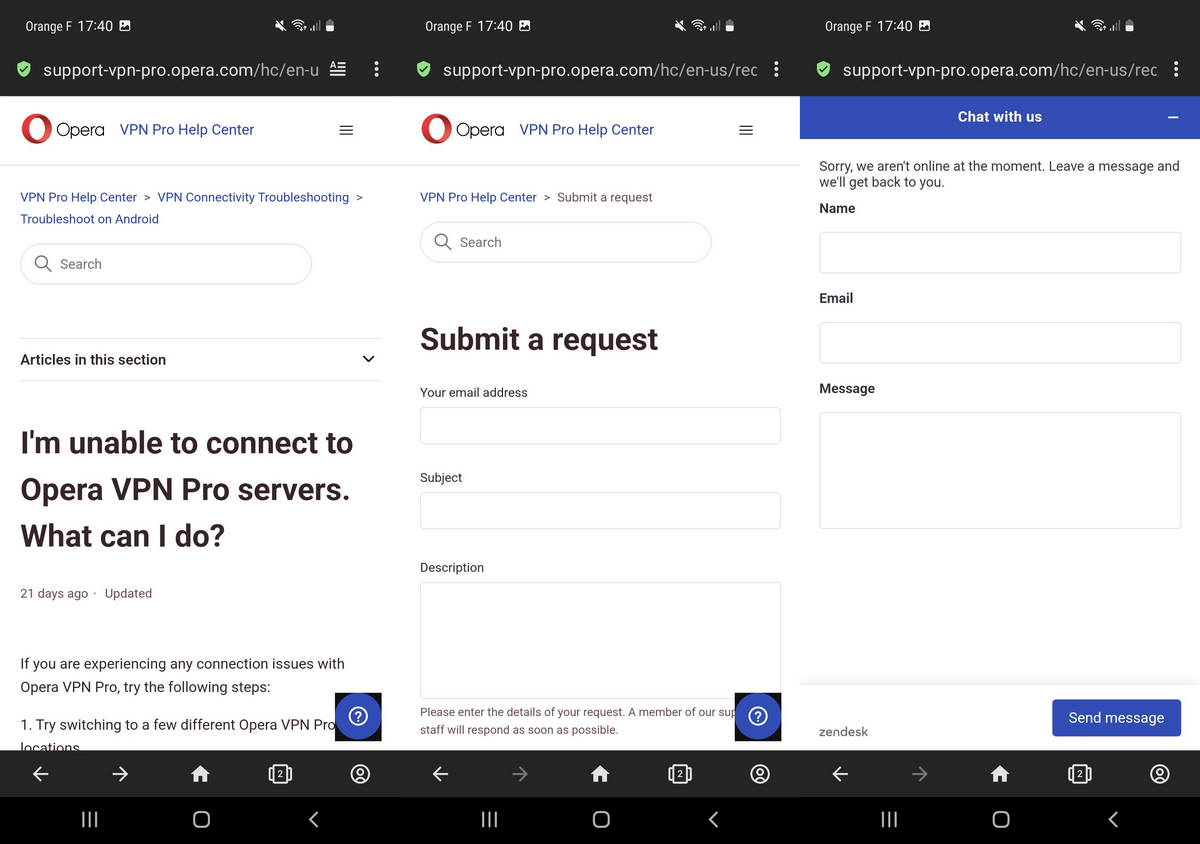Tap the address bar URL on the left screen
The width and height of the screenshot is (1200, 844).
181,70
